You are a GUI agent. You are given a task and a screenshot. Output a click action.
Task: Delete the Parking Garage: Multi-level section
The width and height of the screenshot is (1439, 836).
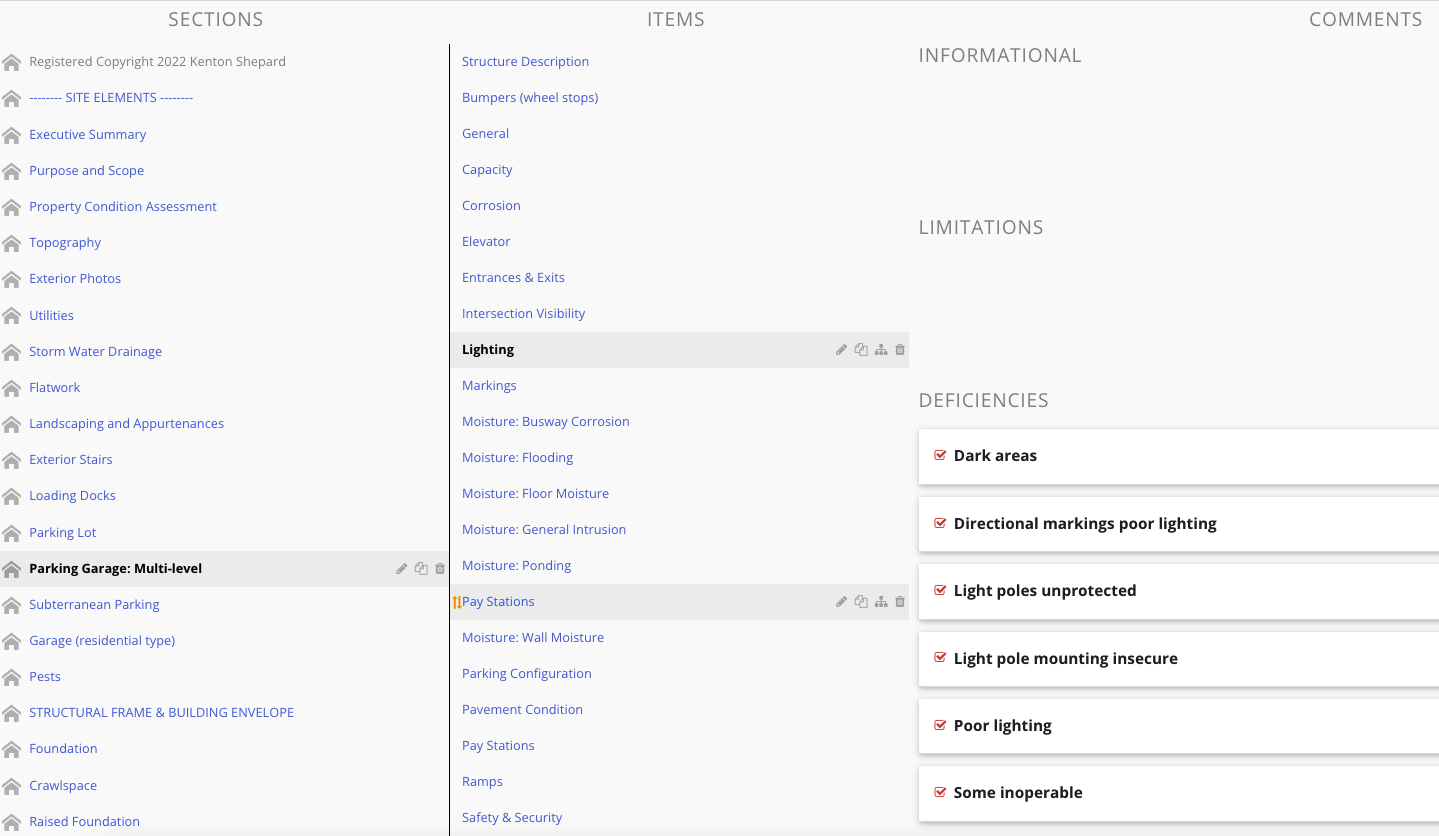click(x=440, y=569)
